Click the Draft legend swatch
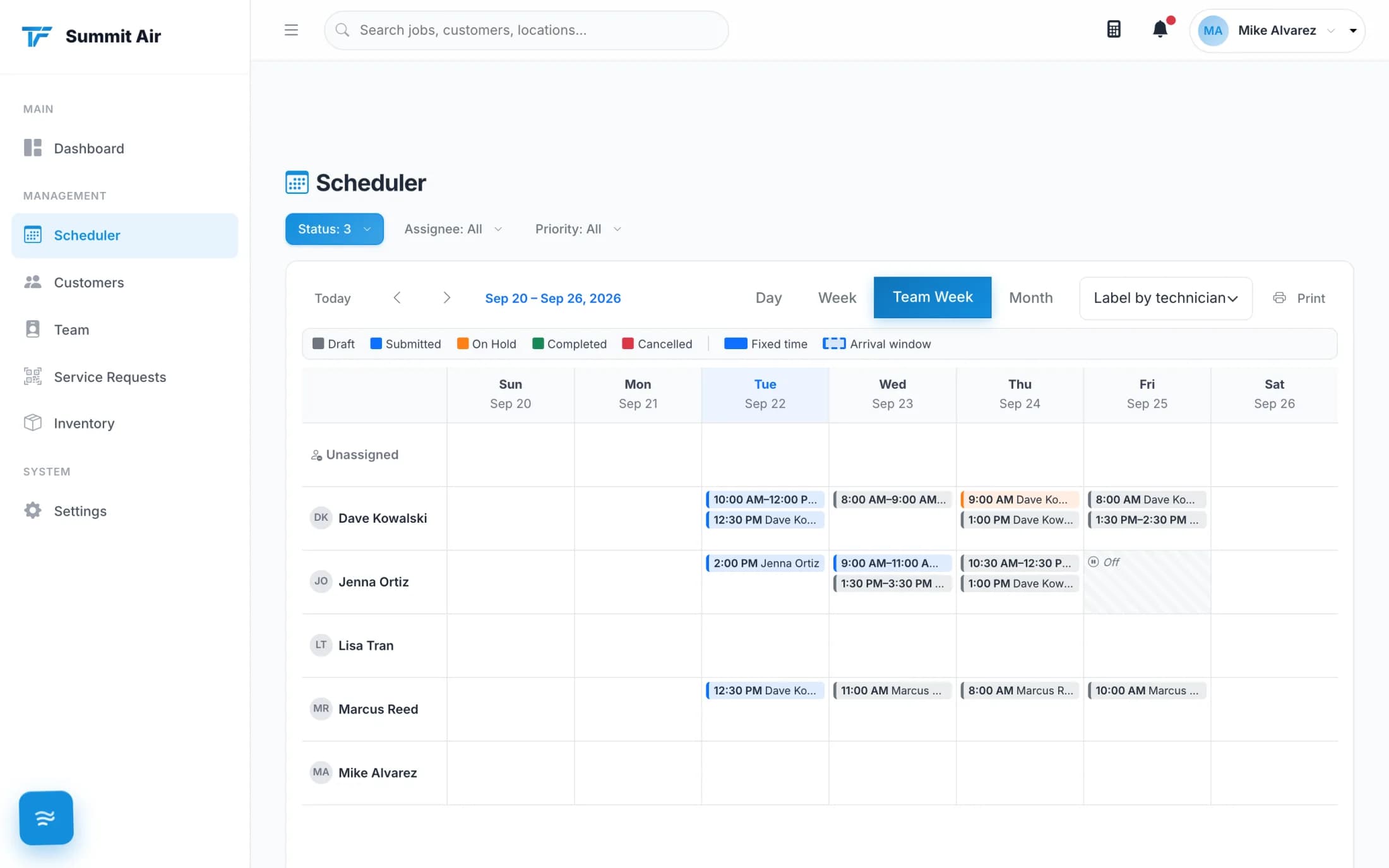This screenshot has width=1389, height=868. (x=318, y=343)
